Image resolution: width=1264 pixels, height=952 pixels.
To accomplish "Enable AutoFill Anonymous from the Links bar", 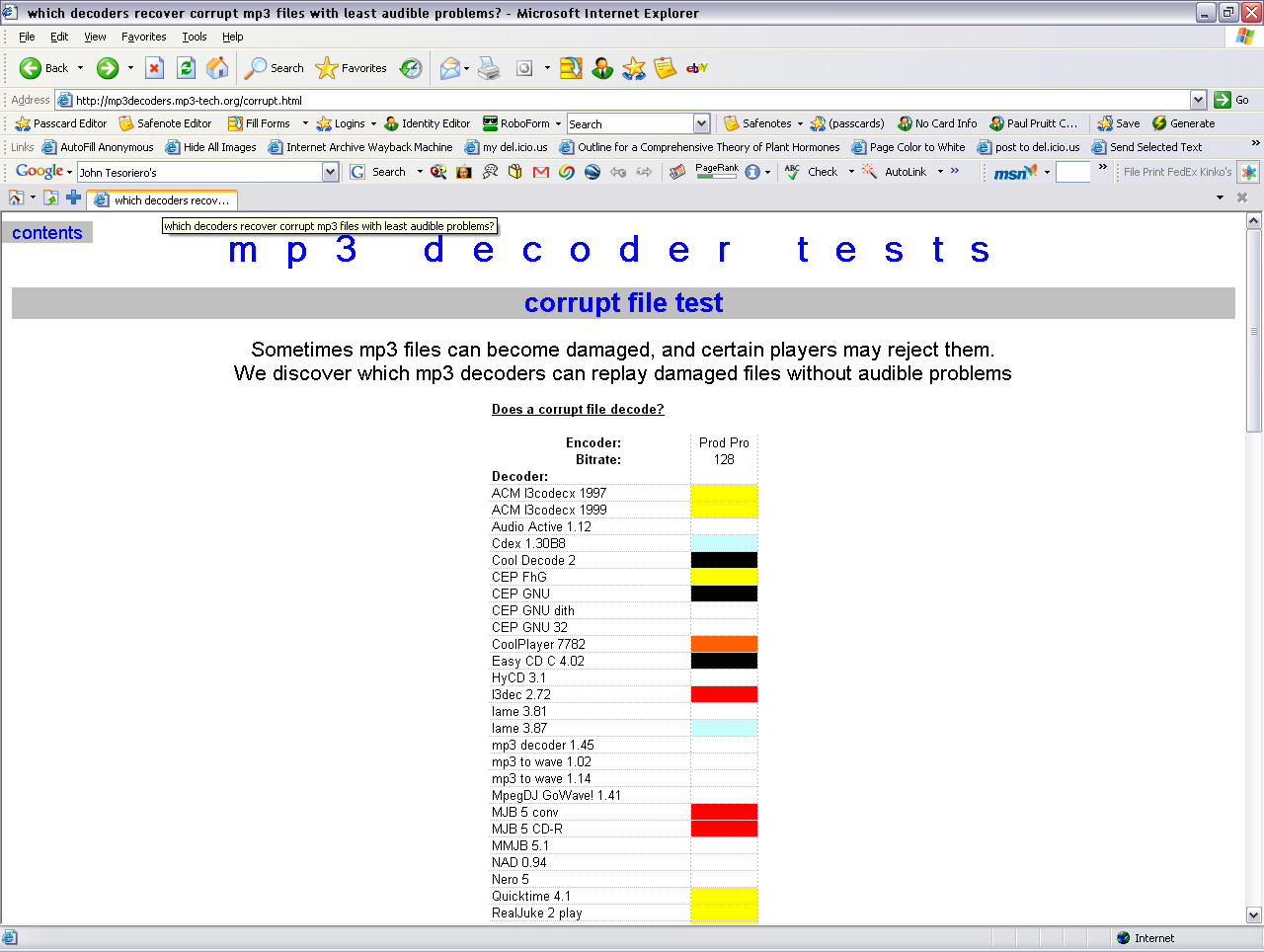I will tap(109, 146).
